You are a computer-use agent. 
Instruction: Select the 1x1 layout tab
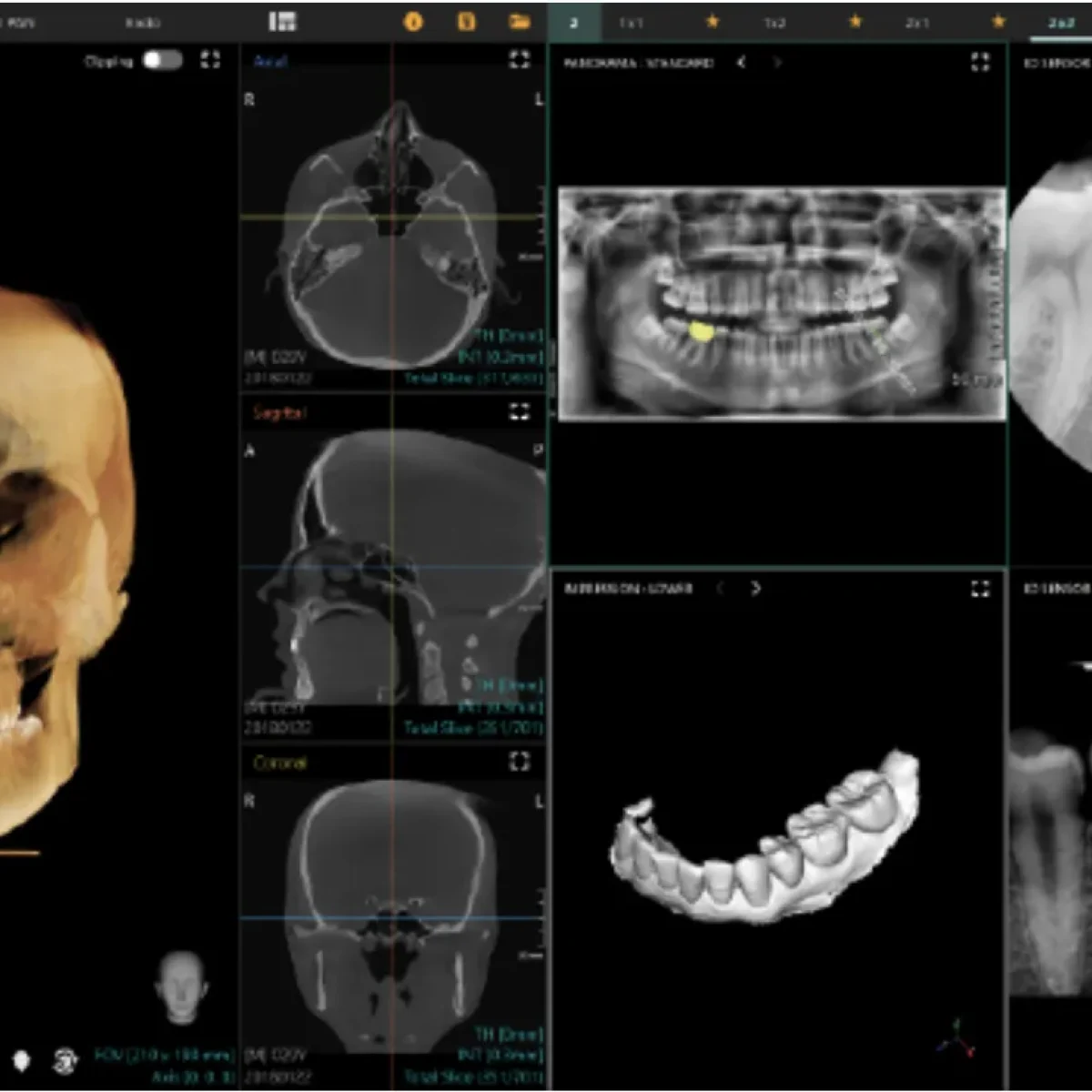click(x=631, y=22)
